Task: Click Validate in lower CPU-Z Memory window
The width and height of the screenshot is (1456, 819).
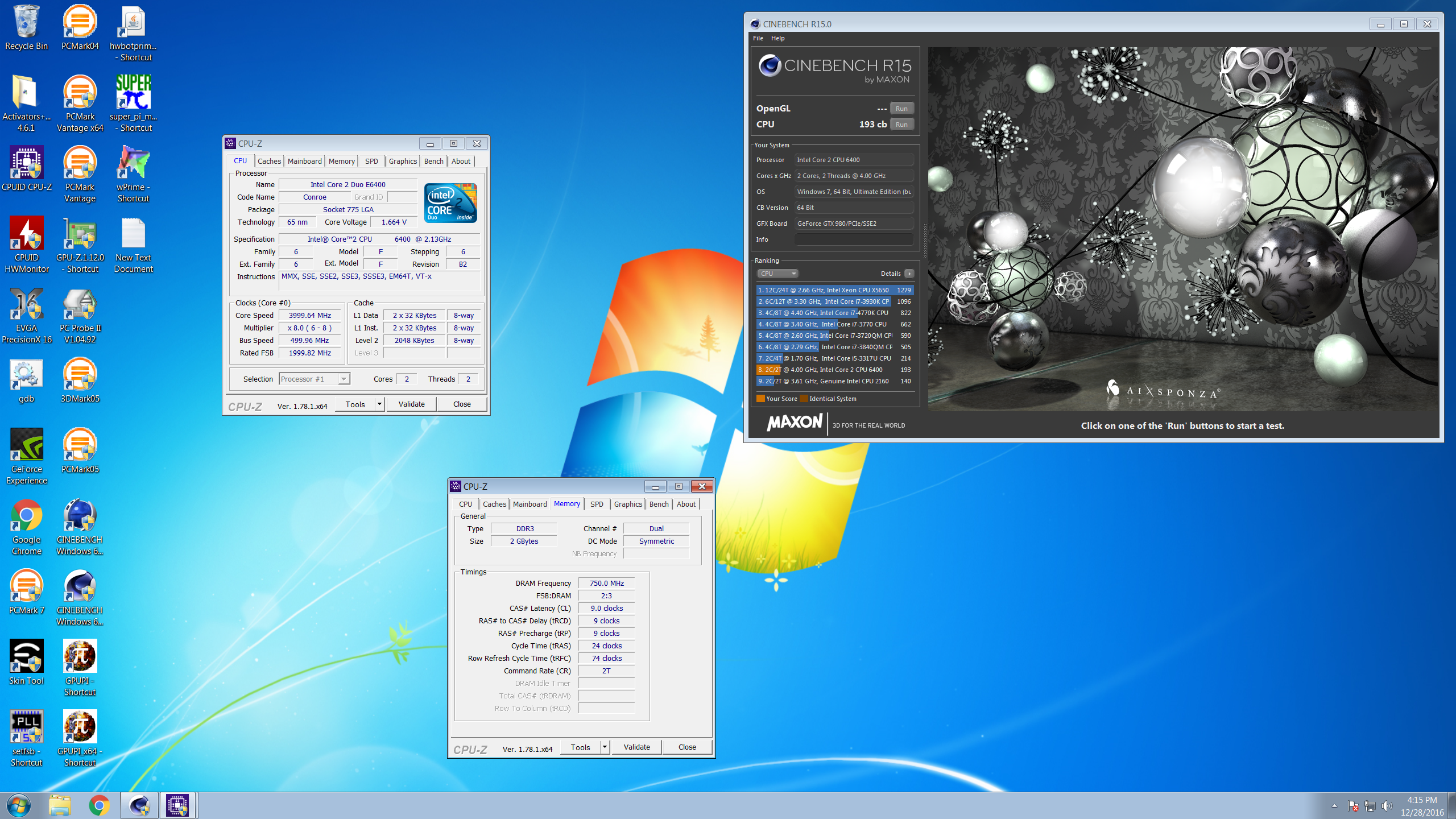Action: 637,747
